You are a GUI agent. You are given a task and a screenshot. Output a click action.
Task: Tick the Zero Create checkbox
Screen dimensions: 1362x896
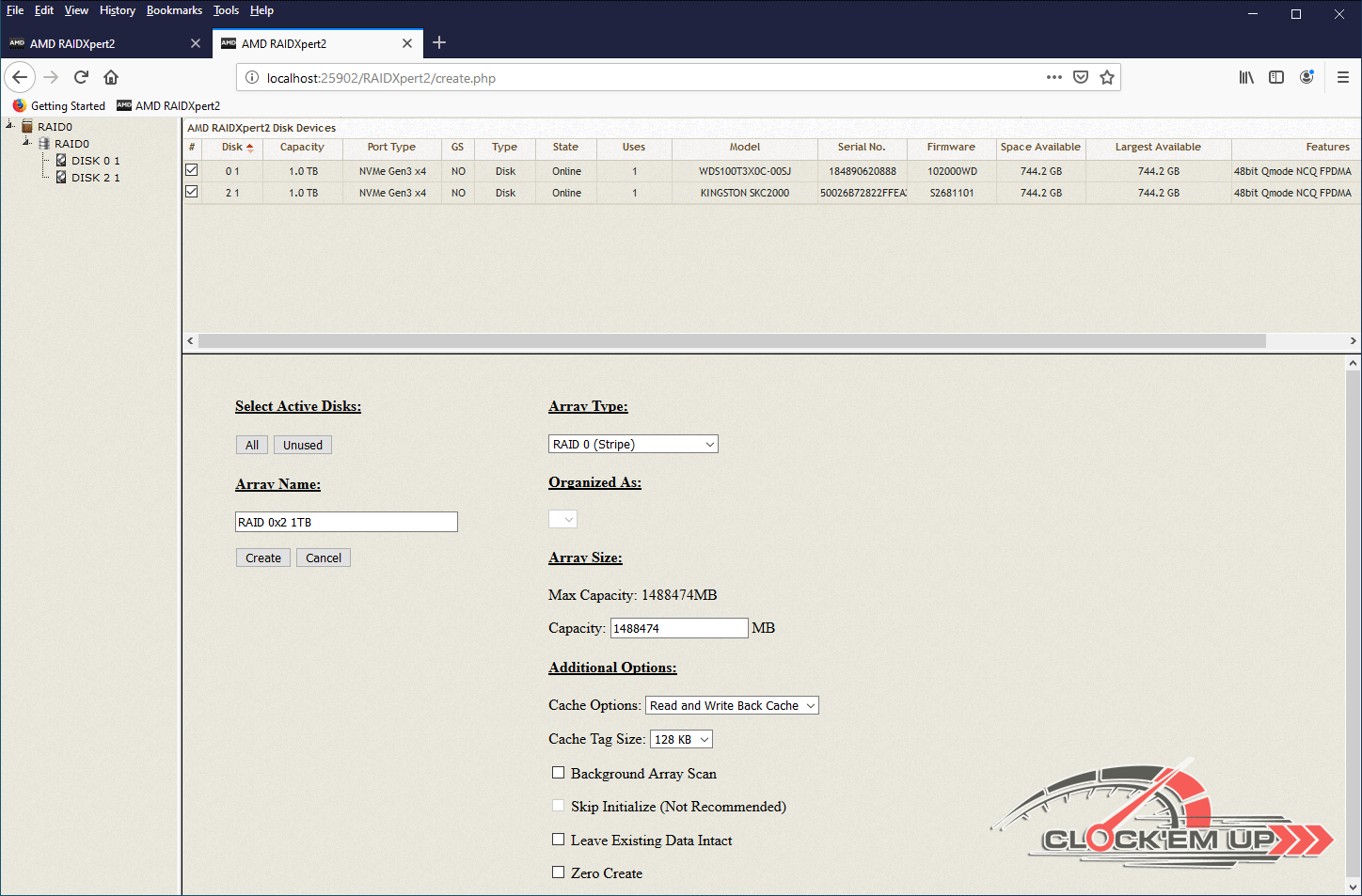point(558,872)
